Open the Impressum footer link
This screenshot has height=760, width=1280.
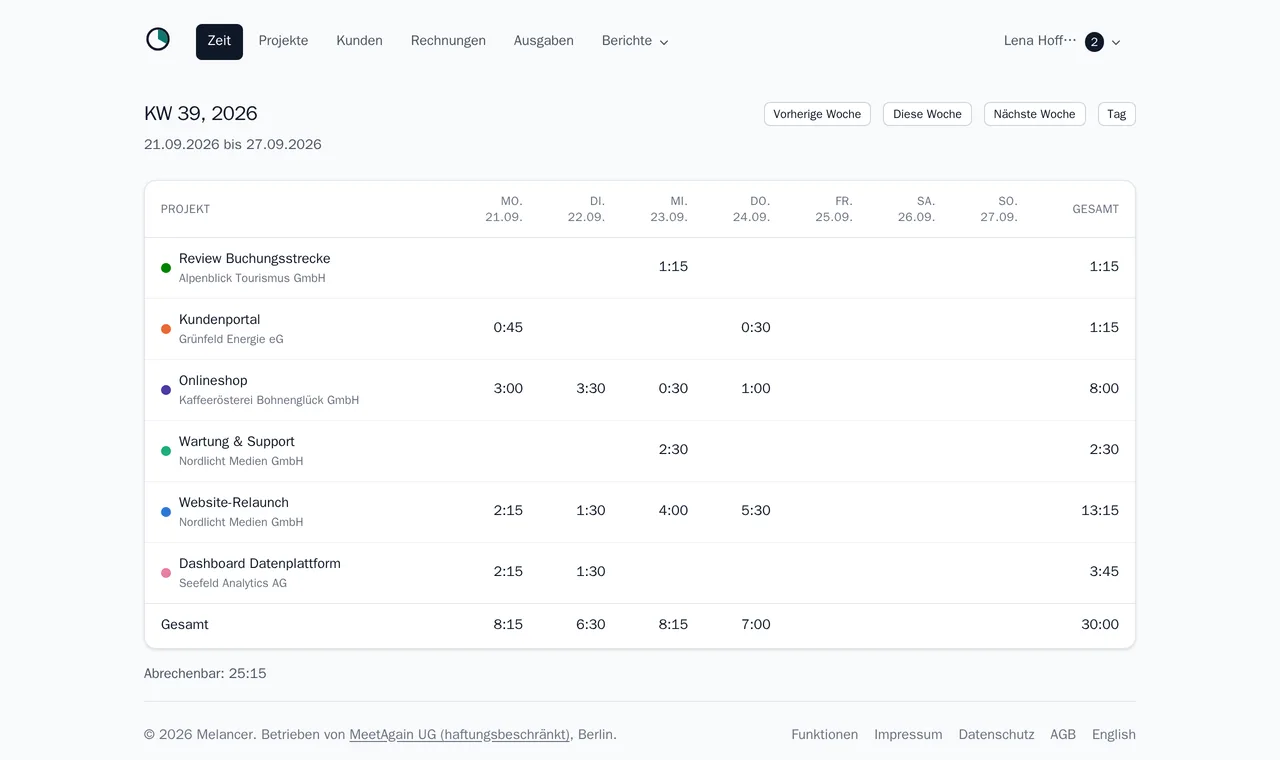click(908, 734)
